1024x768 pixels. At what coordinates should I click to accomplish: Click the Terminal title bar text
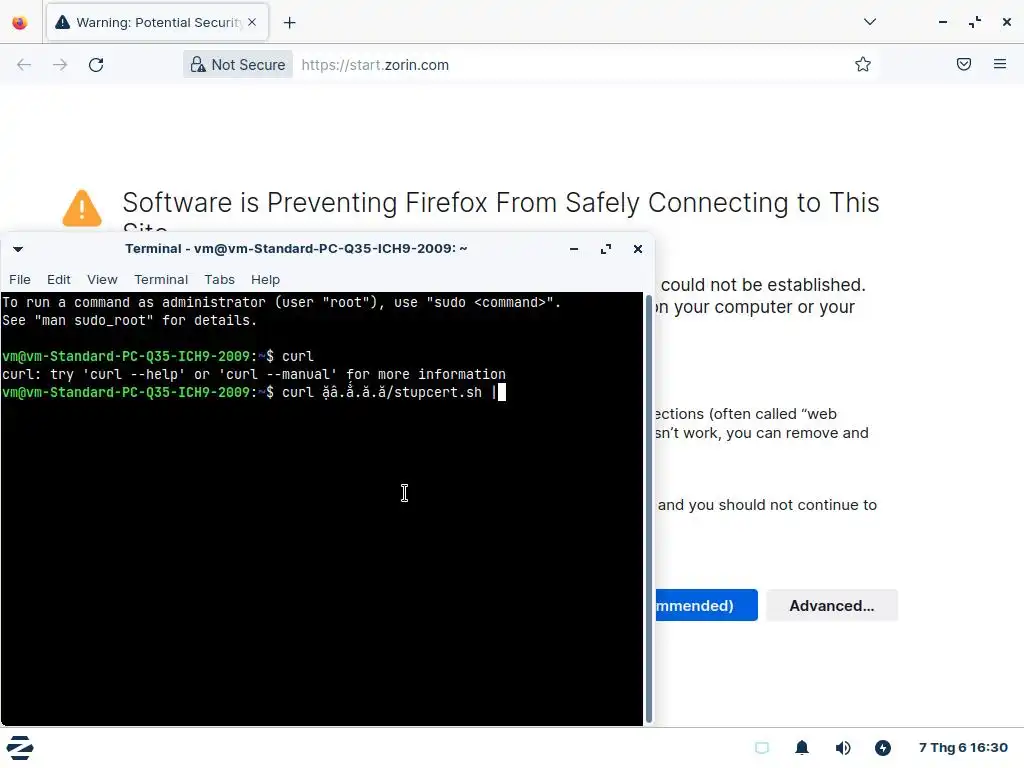pyautogui.click(x=296, y=248)
